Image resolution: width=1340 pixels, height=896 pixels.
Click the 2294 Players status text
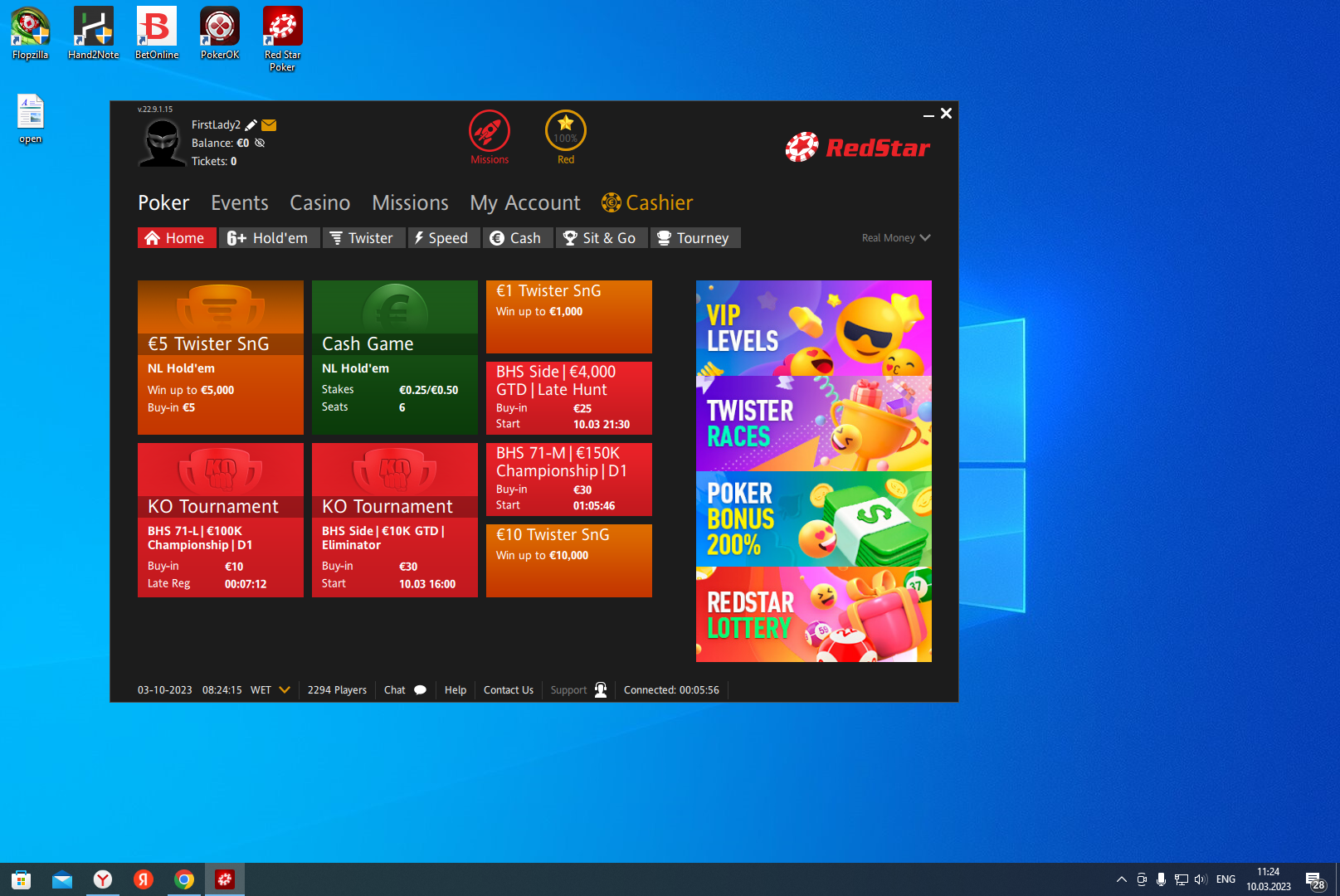point(337,690)
